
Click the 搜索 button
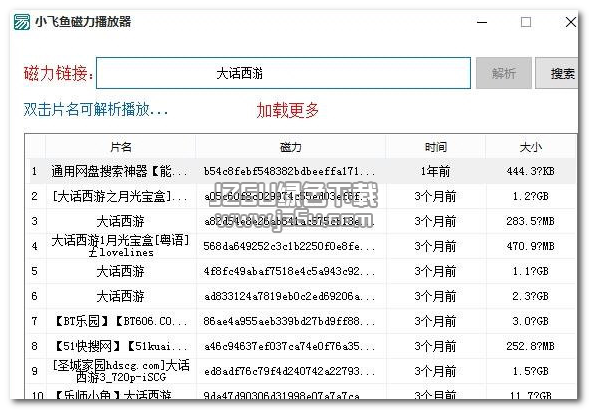[557, 73]
